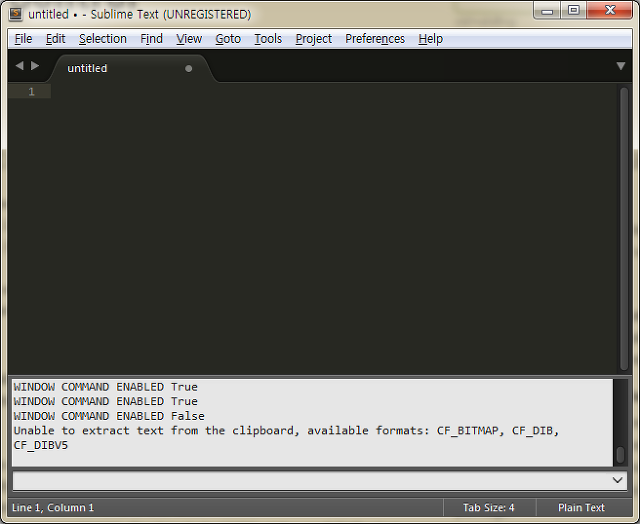This screenshot has height=524, width=640.
Task: Open the Project menu
Action: tap(313, 39)
